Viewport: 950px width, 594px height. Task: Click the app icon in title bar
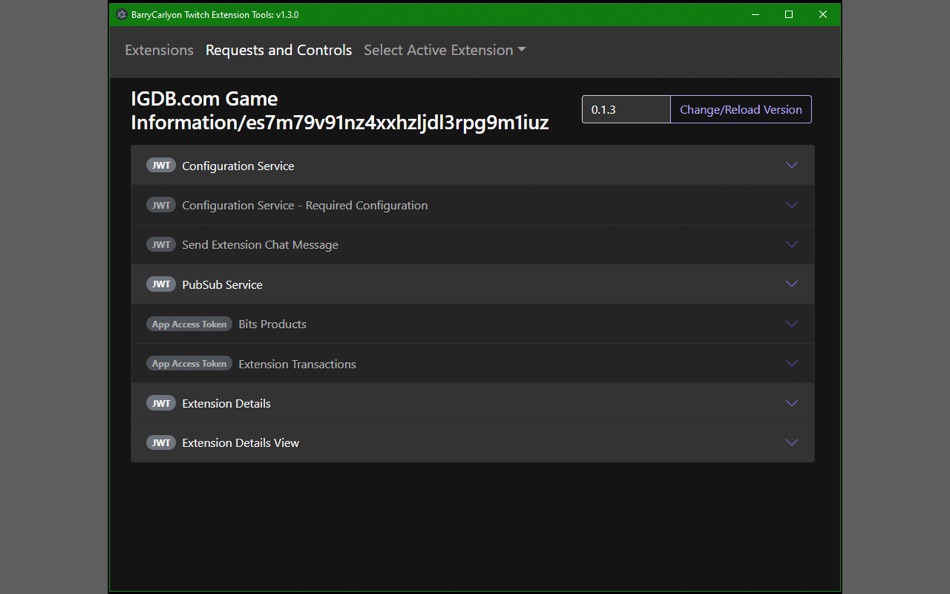click(121, 15)
